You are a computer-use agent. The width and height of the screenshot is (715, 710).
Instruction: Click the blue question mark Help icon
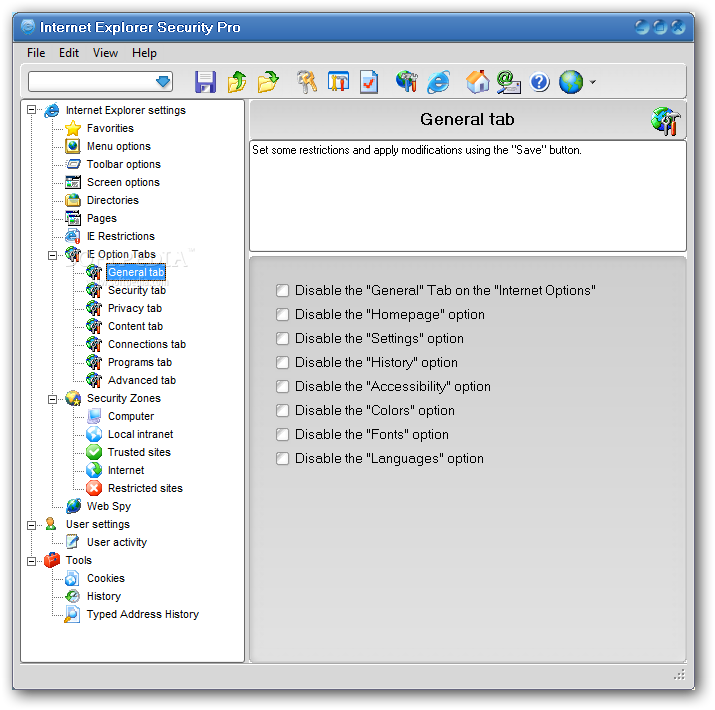click(540, 83)
